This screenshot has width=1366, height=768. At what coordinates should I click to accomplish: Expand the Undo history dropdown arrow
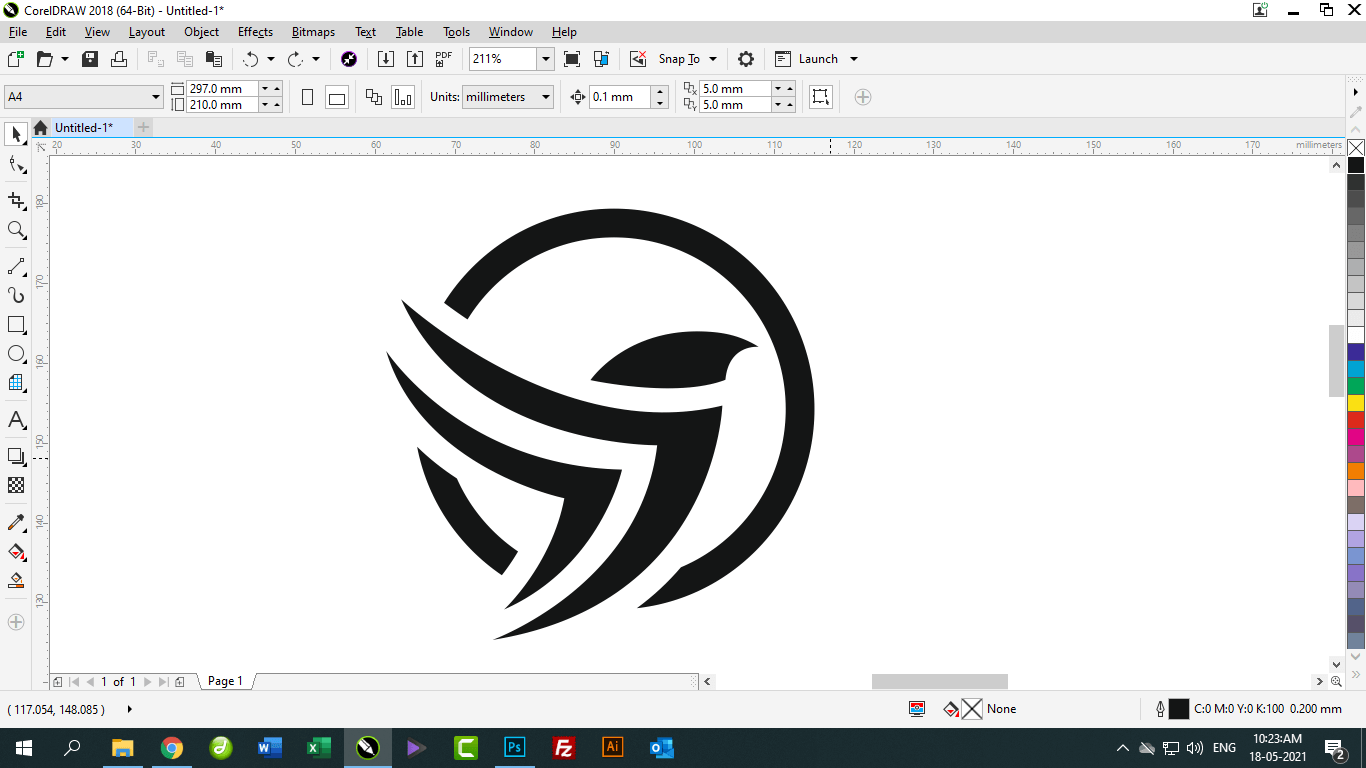click(271, 59)
